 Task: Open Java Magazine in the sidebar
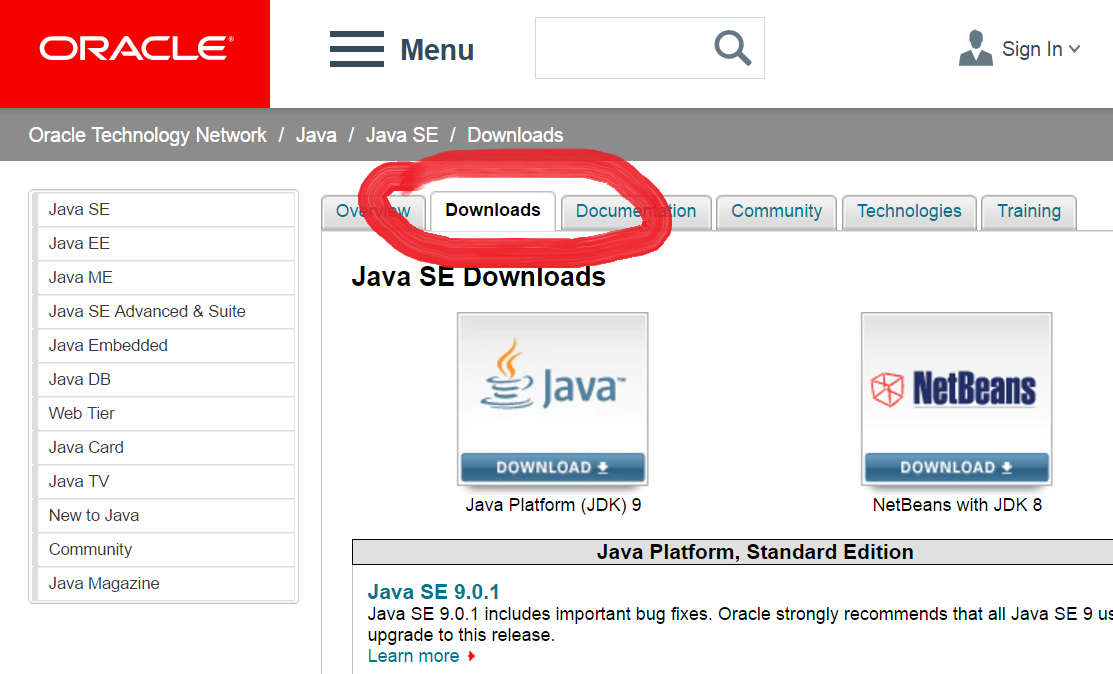pyautogui.click(x=164, y=584)
